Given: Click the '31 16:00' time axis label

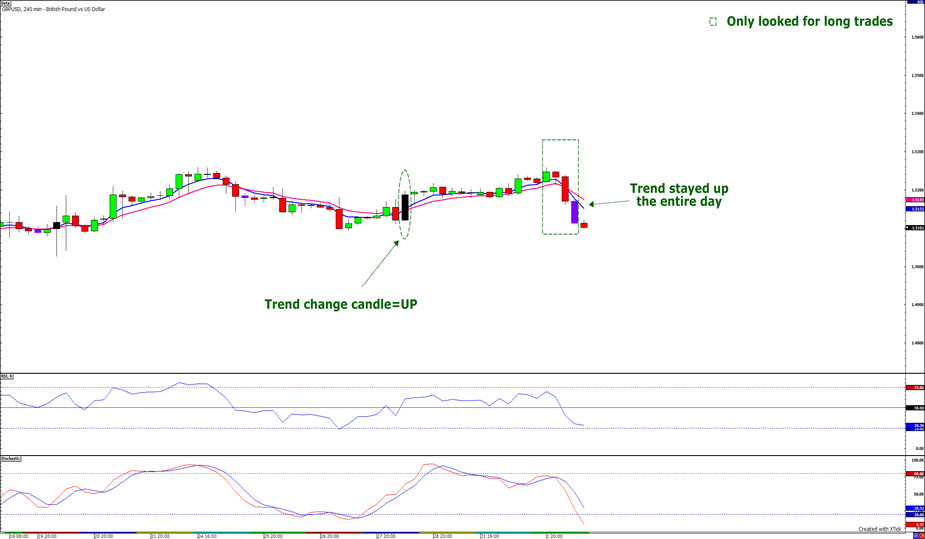Looking at the screenshot, I should coord(490,537).
